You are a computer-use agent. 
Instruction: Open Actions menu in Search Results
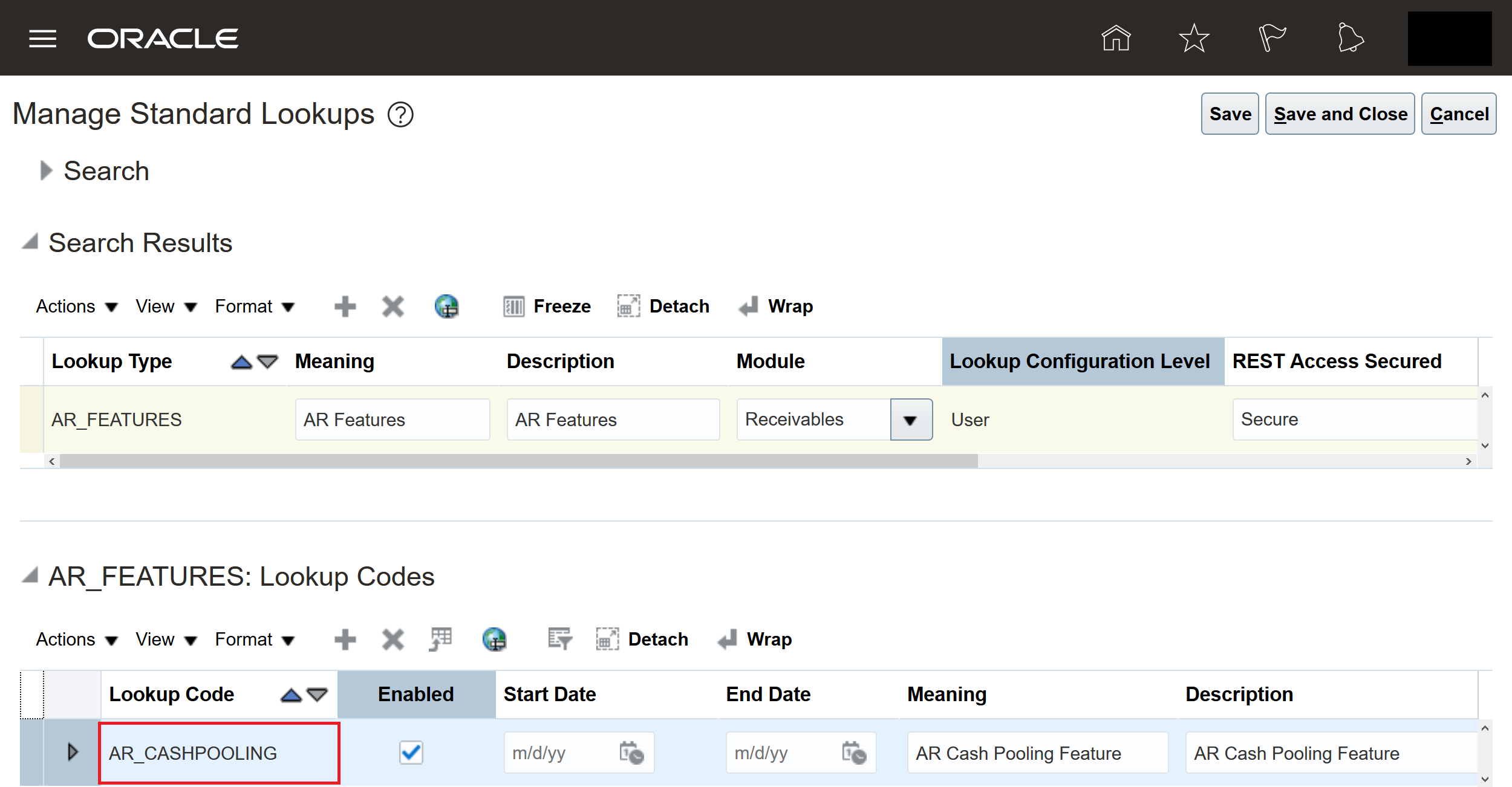coord(76,306)
